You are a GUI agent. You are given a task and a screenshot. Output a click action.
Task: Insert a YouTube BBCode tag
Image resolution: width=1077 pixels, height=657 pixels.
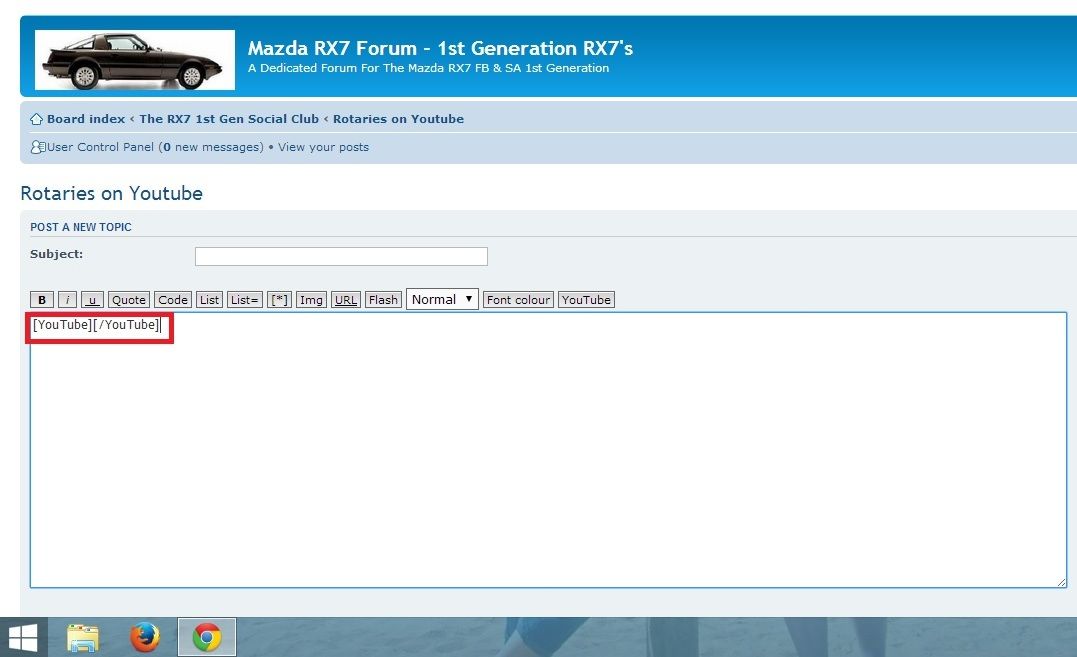click(x=586, y=300)
